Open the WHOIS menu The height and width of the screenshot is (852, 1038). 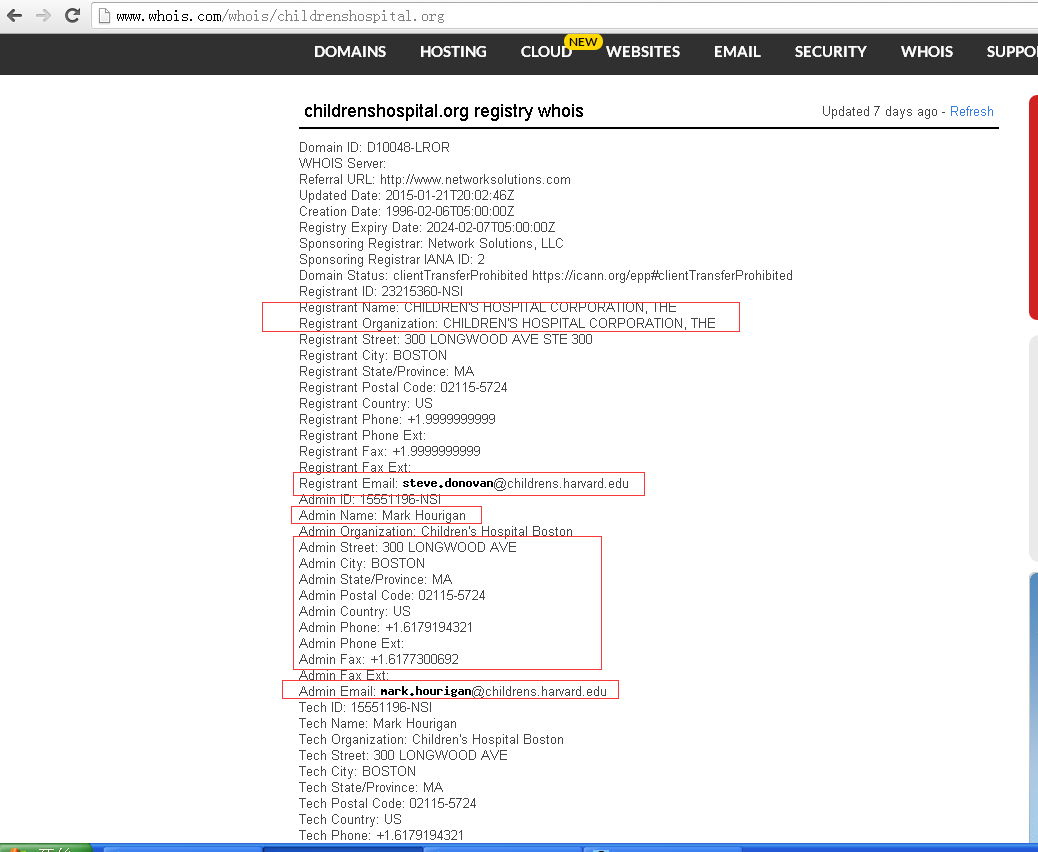tap(926, 52)
